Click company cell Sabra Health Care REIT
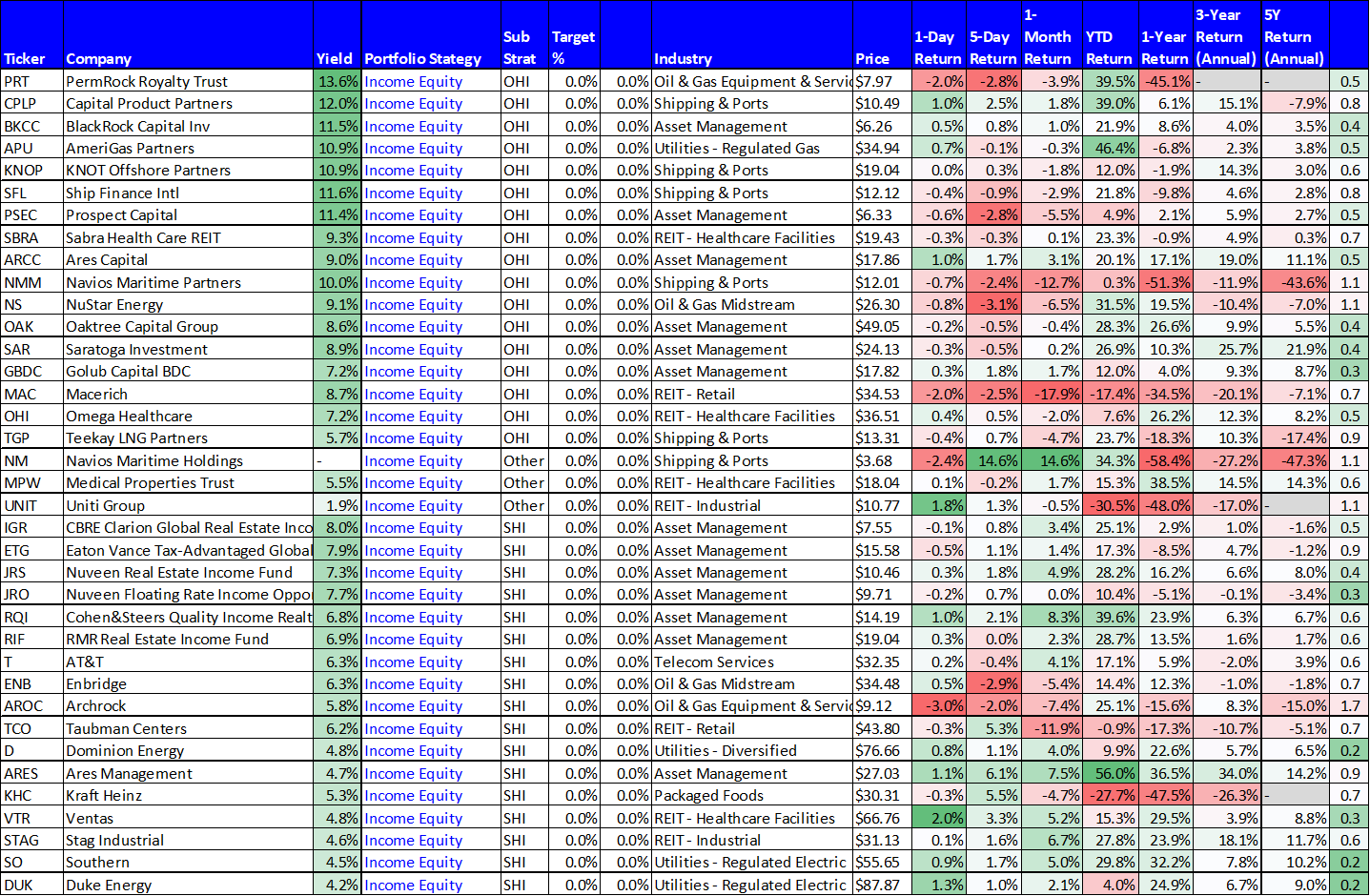This screenshot has height=896, width=1370. 188,238
